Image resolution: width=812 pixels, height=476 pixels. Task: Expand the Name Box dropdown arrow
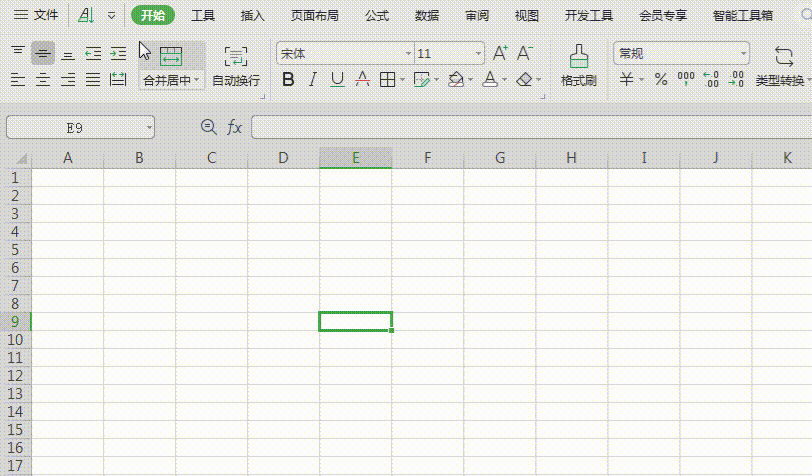pos(149,127)
